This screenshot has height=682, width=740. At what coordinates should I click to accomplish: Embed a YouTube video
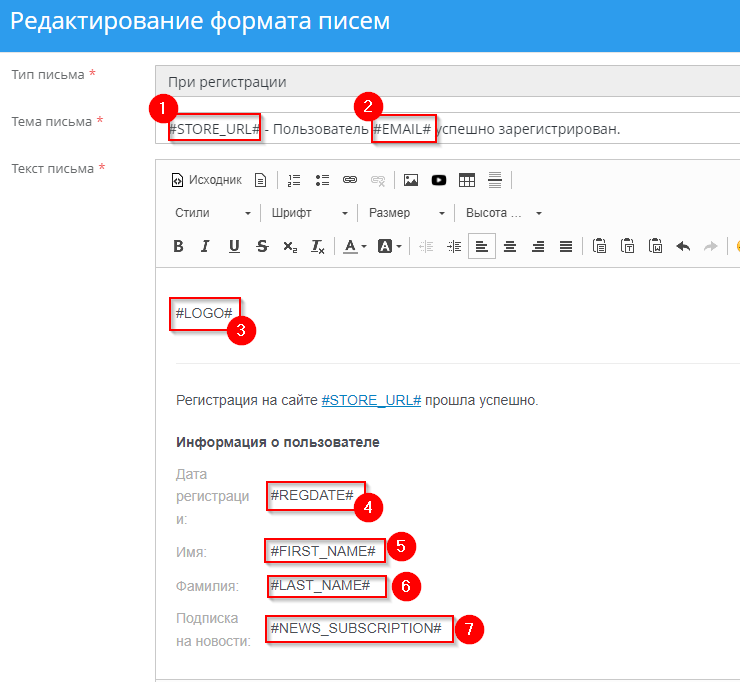click(438, 180)
